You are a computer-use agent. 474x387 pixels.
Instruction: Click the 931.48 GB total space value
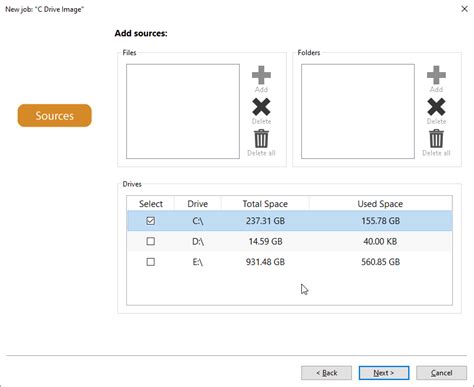pos(265,262)
